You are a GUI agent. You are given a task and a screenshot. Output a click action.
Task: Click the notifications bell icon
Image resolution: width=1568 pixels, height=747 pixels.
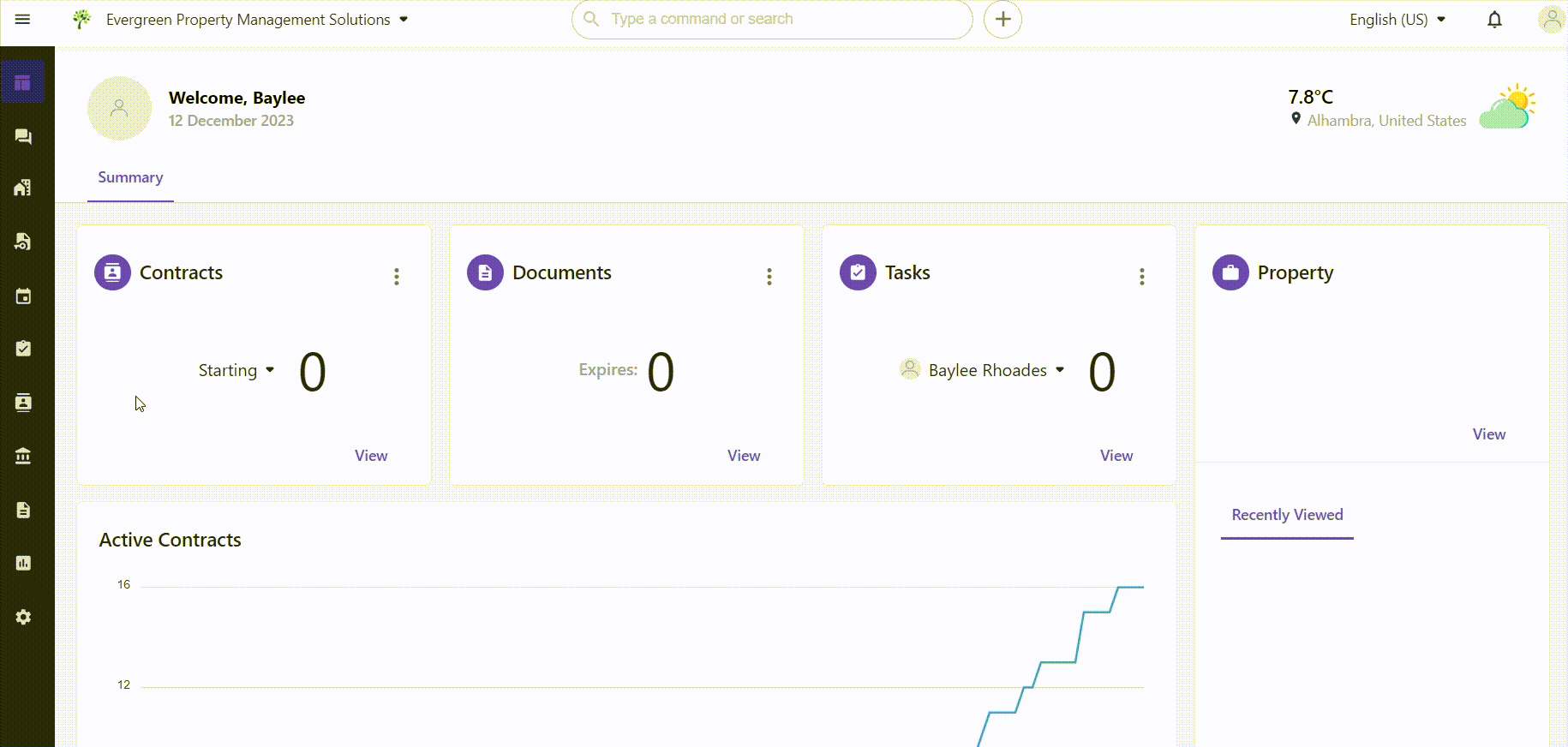(1494, 20)
